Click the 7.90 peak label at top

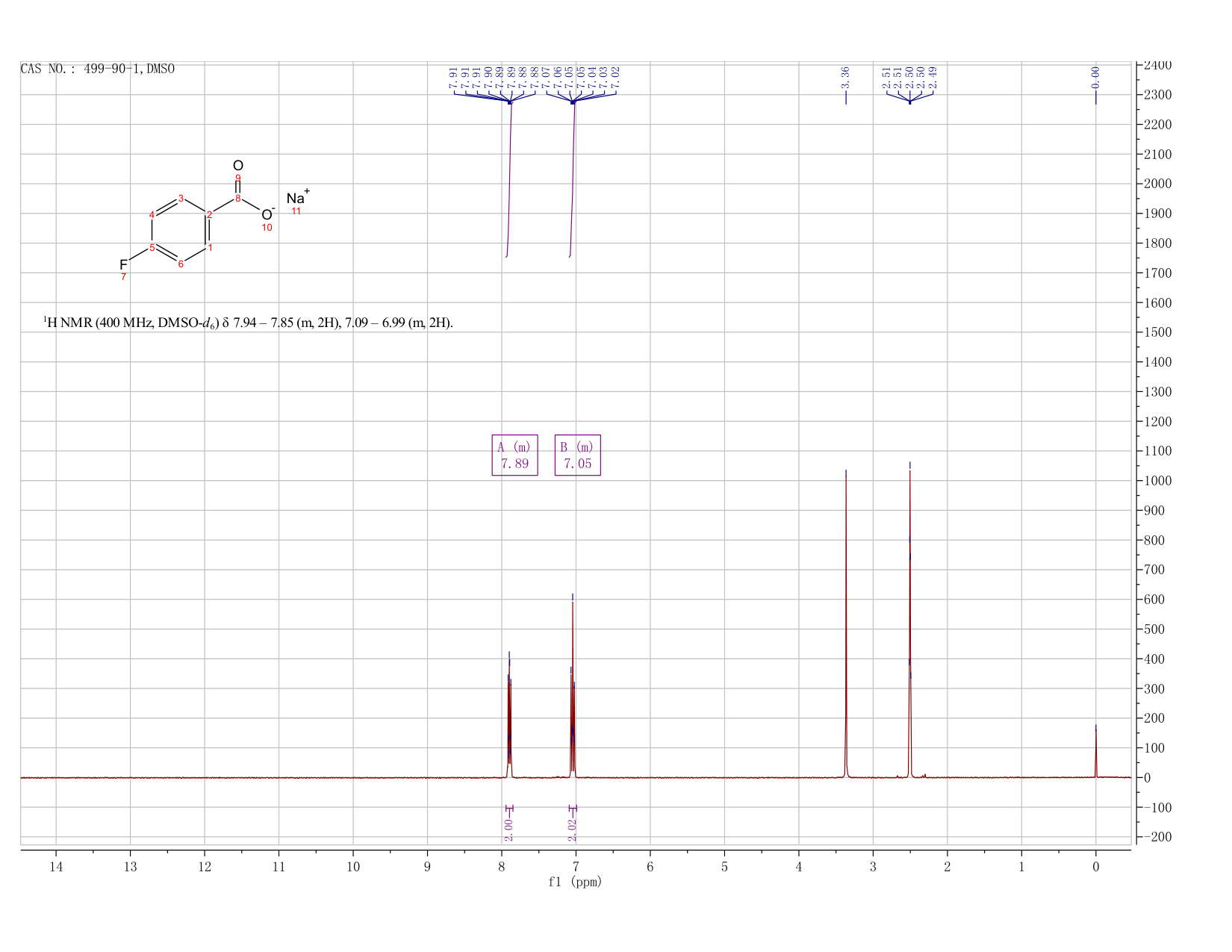488,78
